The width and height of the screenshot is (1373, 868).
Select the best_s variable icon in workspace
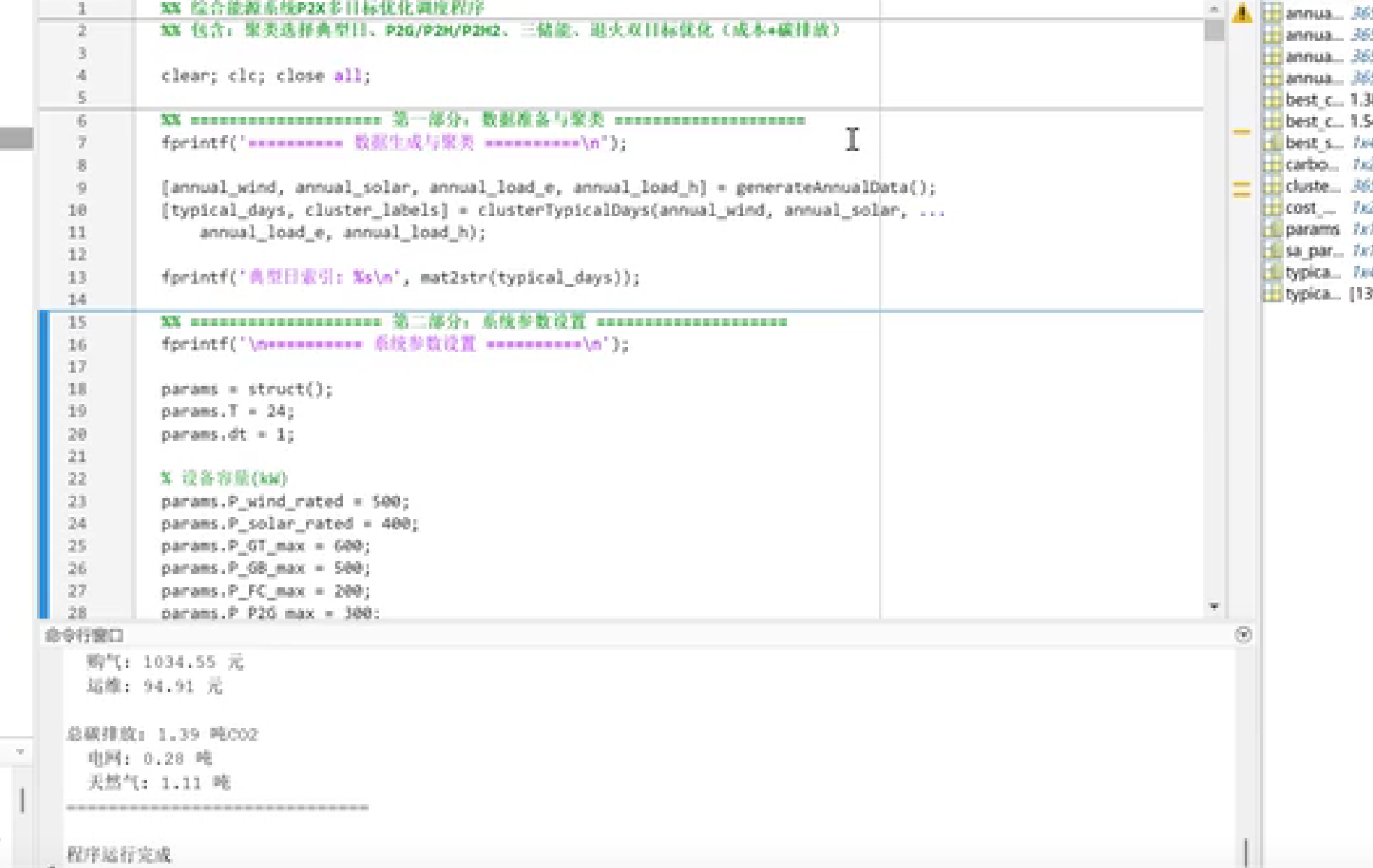click(1273, 143)
